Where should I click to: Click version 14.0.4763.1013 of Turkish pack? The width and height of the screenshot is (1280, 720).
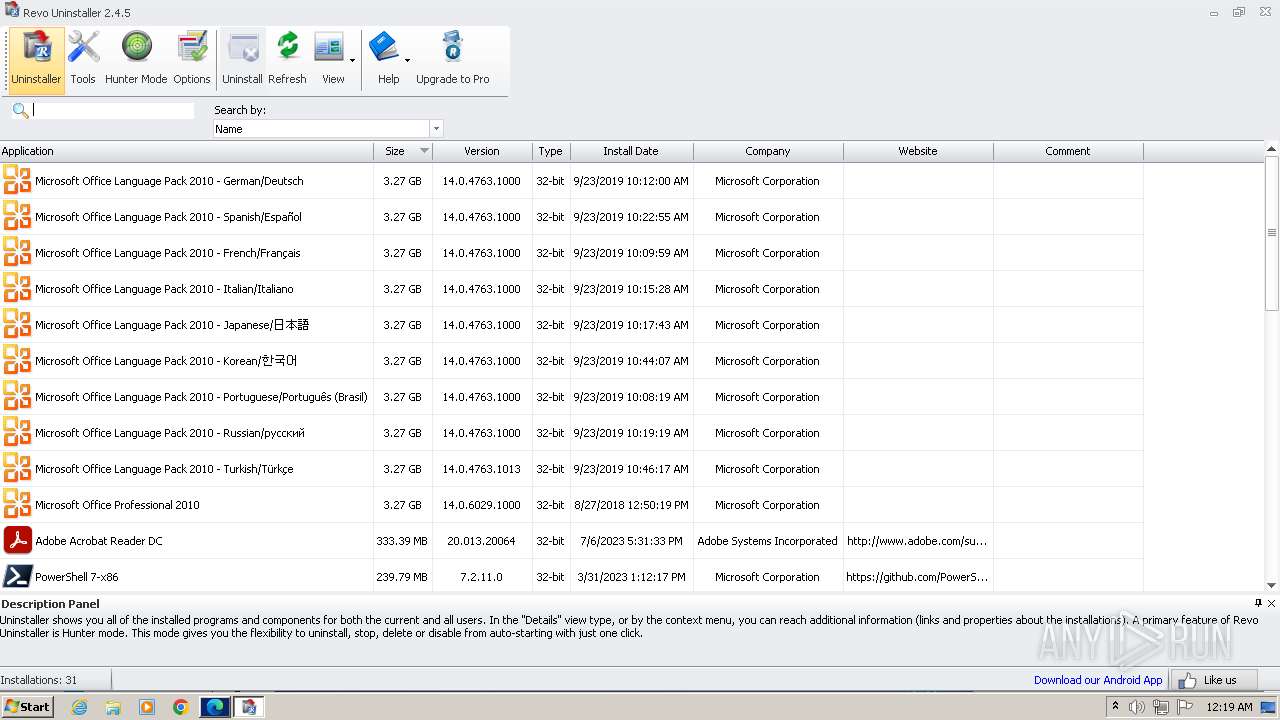pyautogui.click(x=482, y=469)
